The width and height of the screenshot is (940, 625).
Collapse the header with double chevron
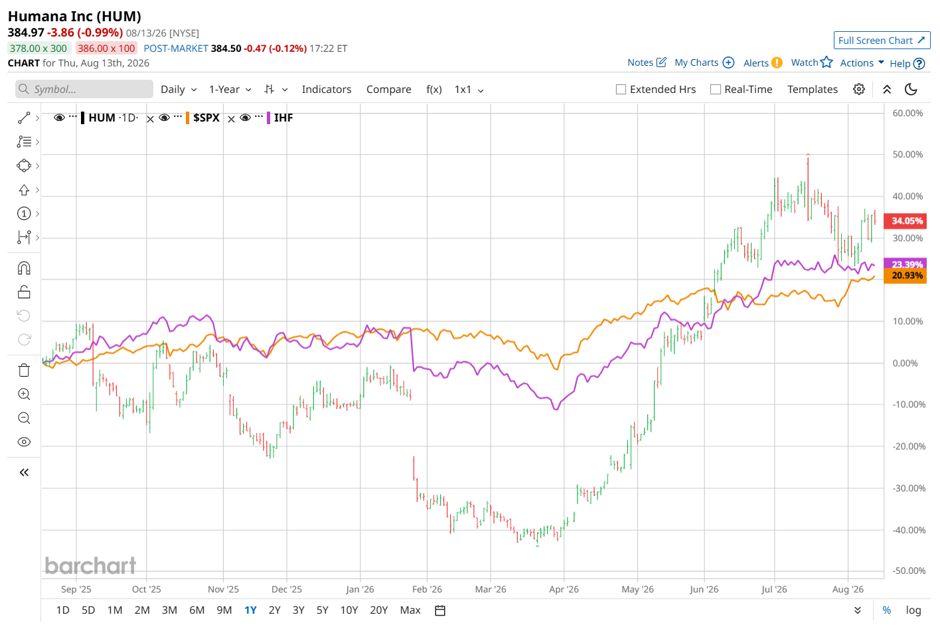[887, 89]
